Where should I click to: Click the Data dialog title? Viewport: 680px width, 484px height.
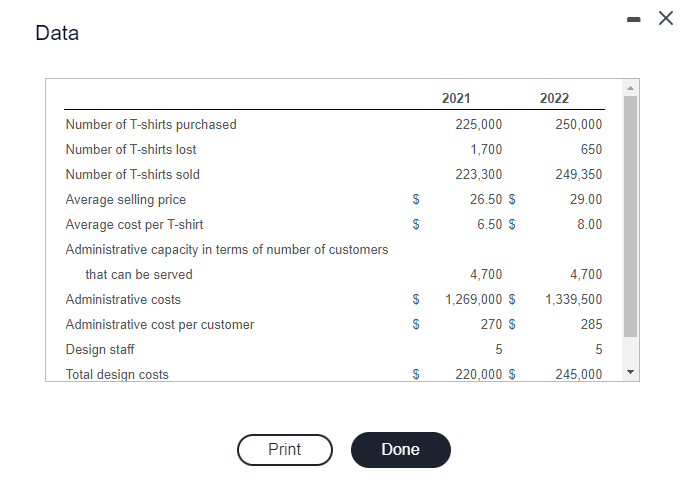pos(57,33)
